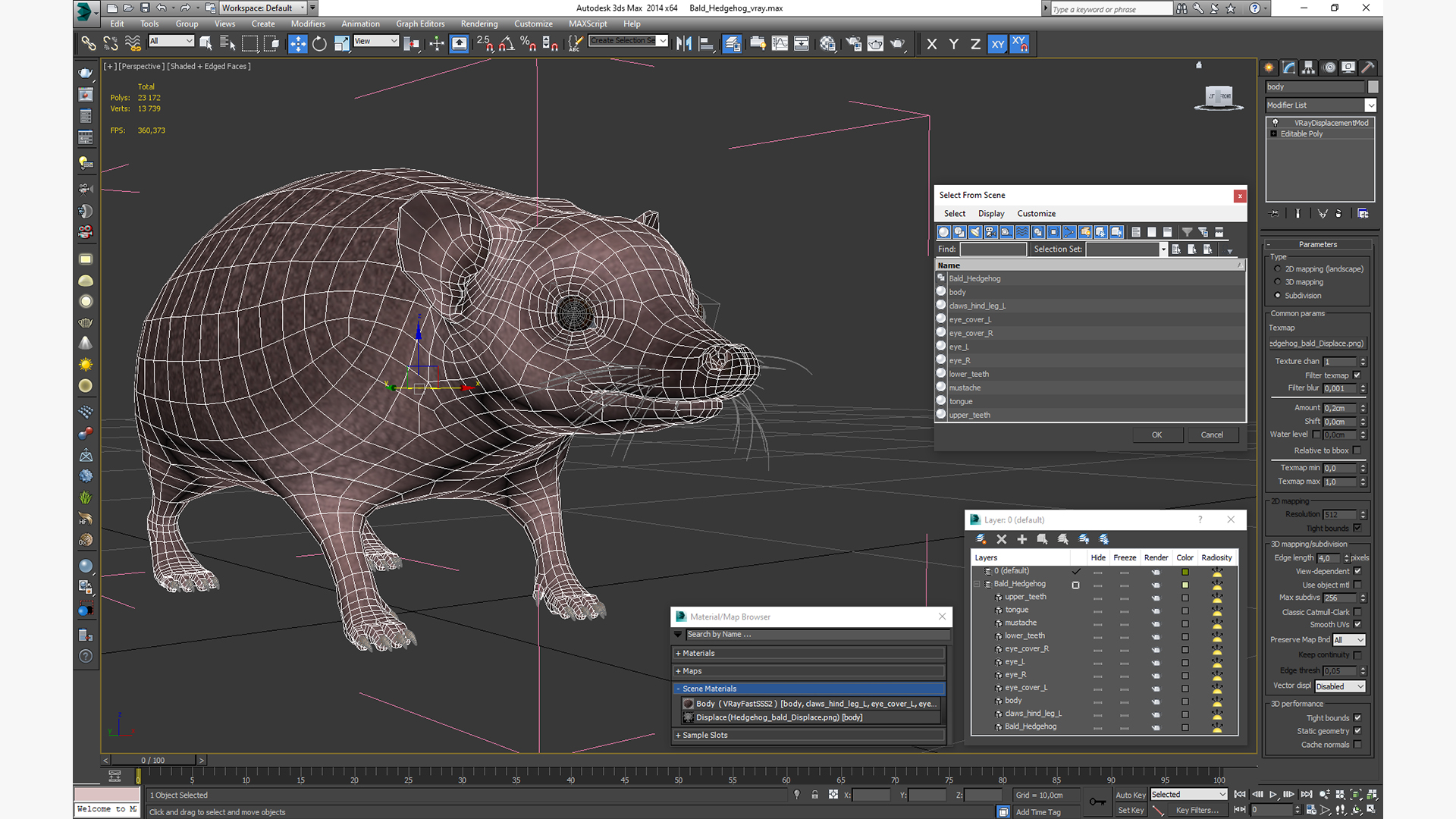Click Delete layer X icon in Layer dialog
Screen dimensions: 1456x819
1002,539
